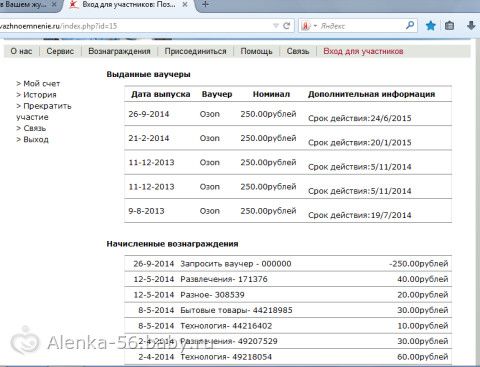Click the '10.00рублей' reward amount

click(x=423, y=326)
